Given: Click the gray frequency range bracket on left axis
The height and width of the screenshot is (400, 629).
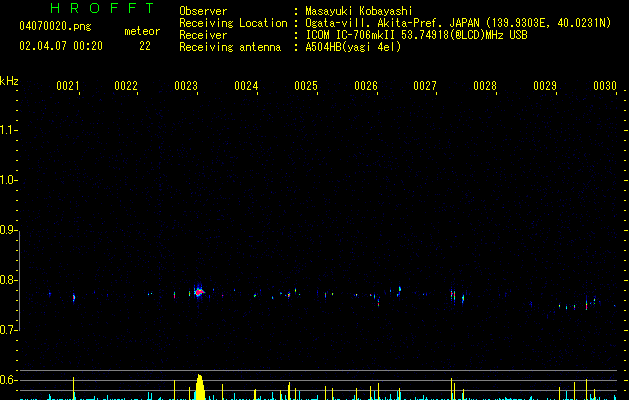Looking at the screenshot, I should tap(19, 280).
